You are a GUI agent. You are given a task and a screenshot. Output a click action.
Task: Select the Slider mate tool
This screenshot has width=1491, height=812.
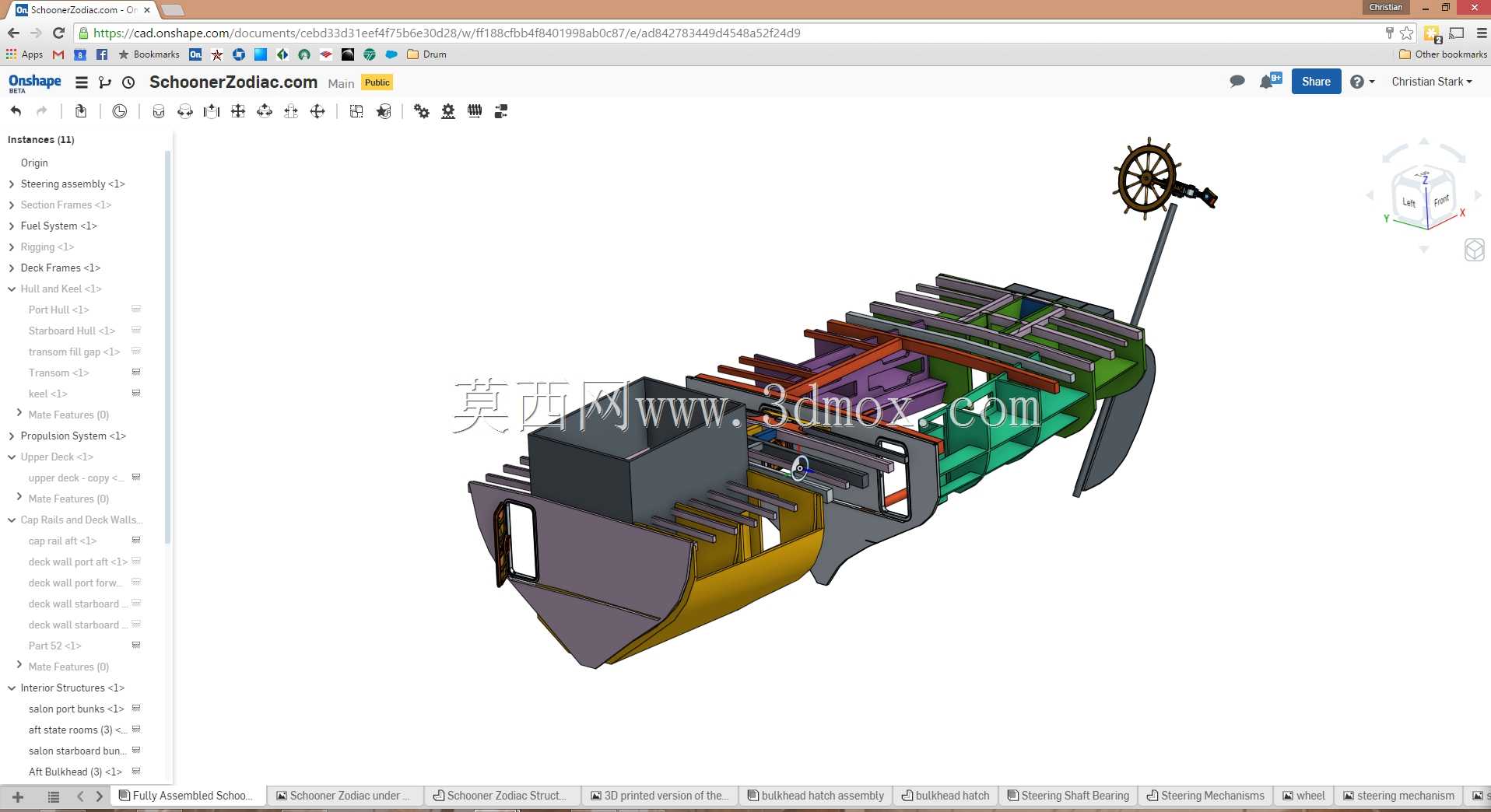[212, 111]
